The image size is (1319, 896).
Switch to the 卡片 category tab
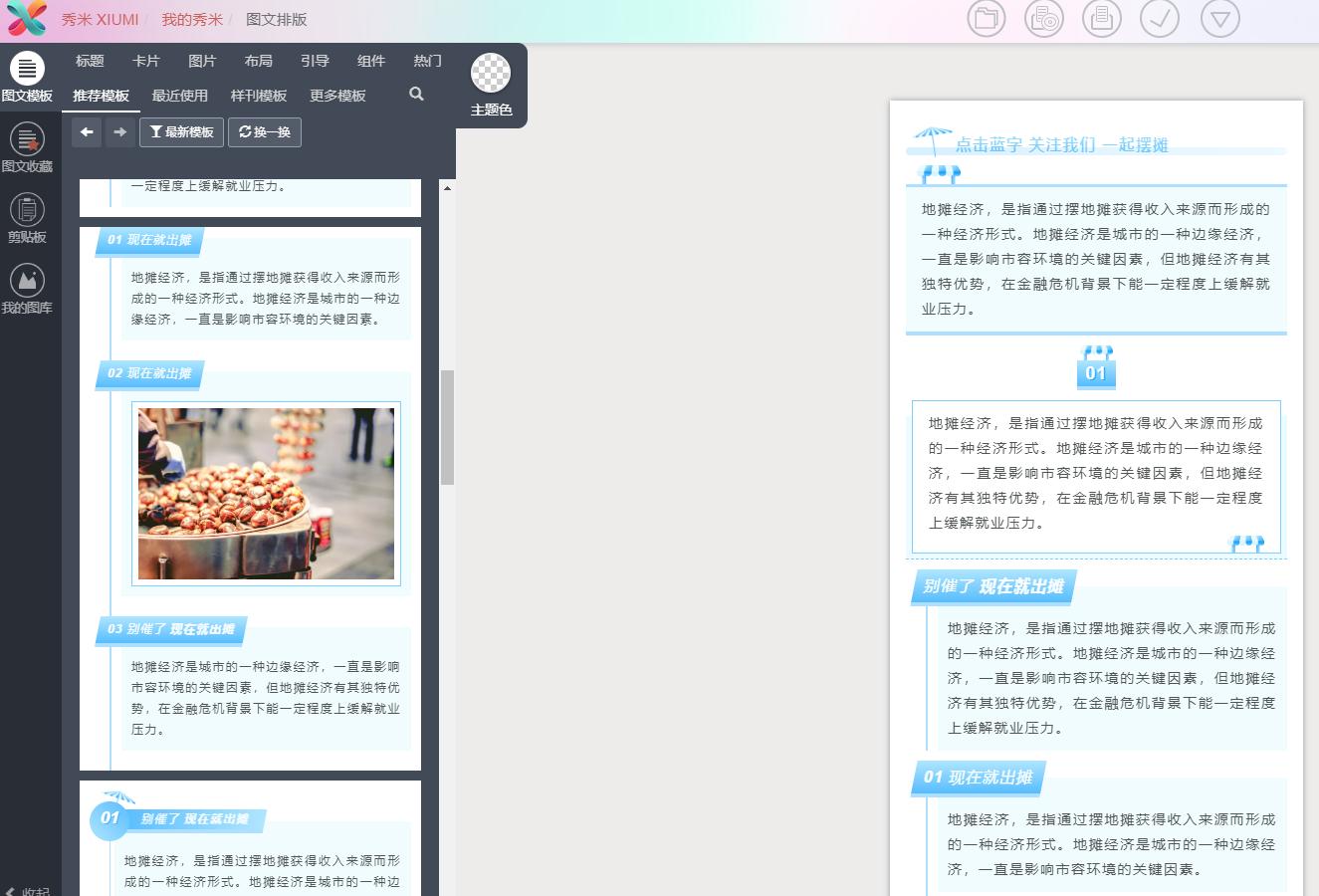[x=146, y=61]
